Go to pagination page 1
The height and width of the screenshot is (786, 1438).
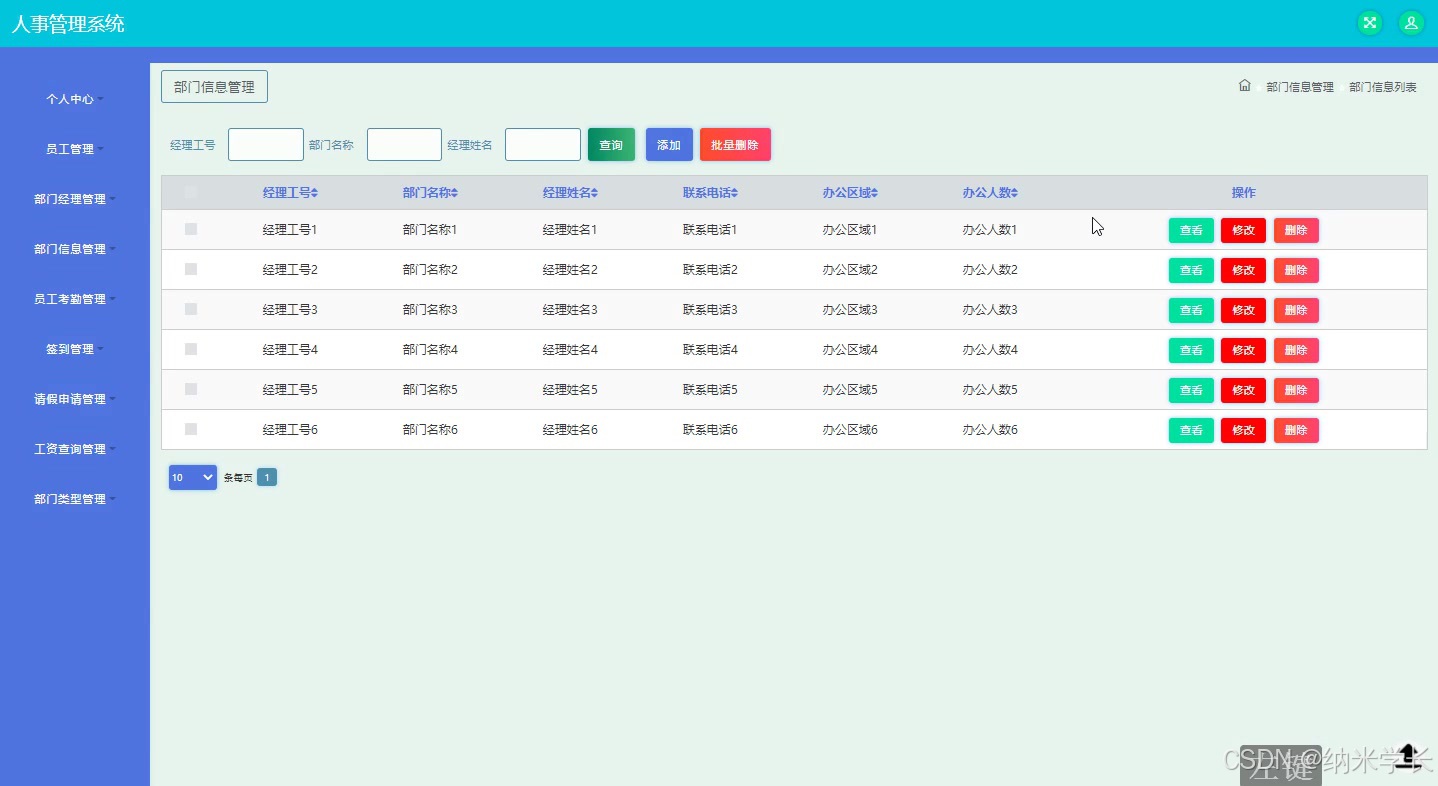(267, 478)
